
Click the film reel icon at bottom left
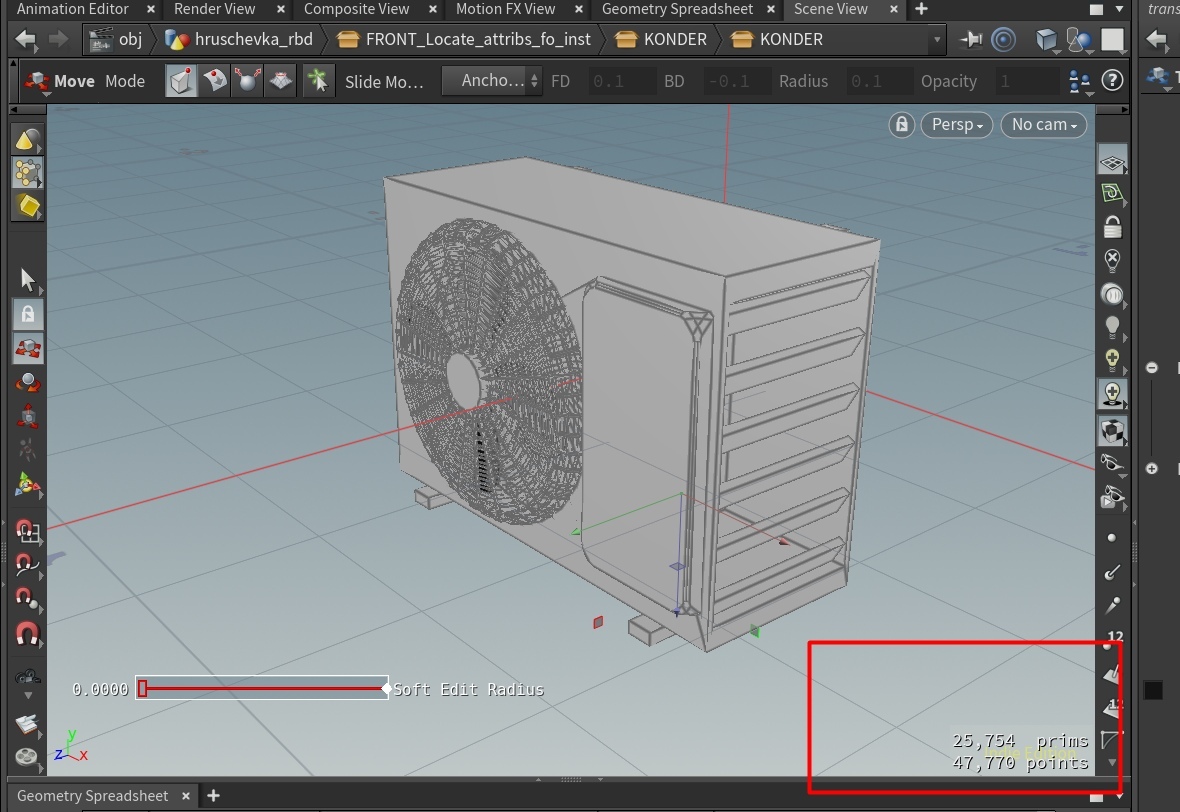coord(27,757)
